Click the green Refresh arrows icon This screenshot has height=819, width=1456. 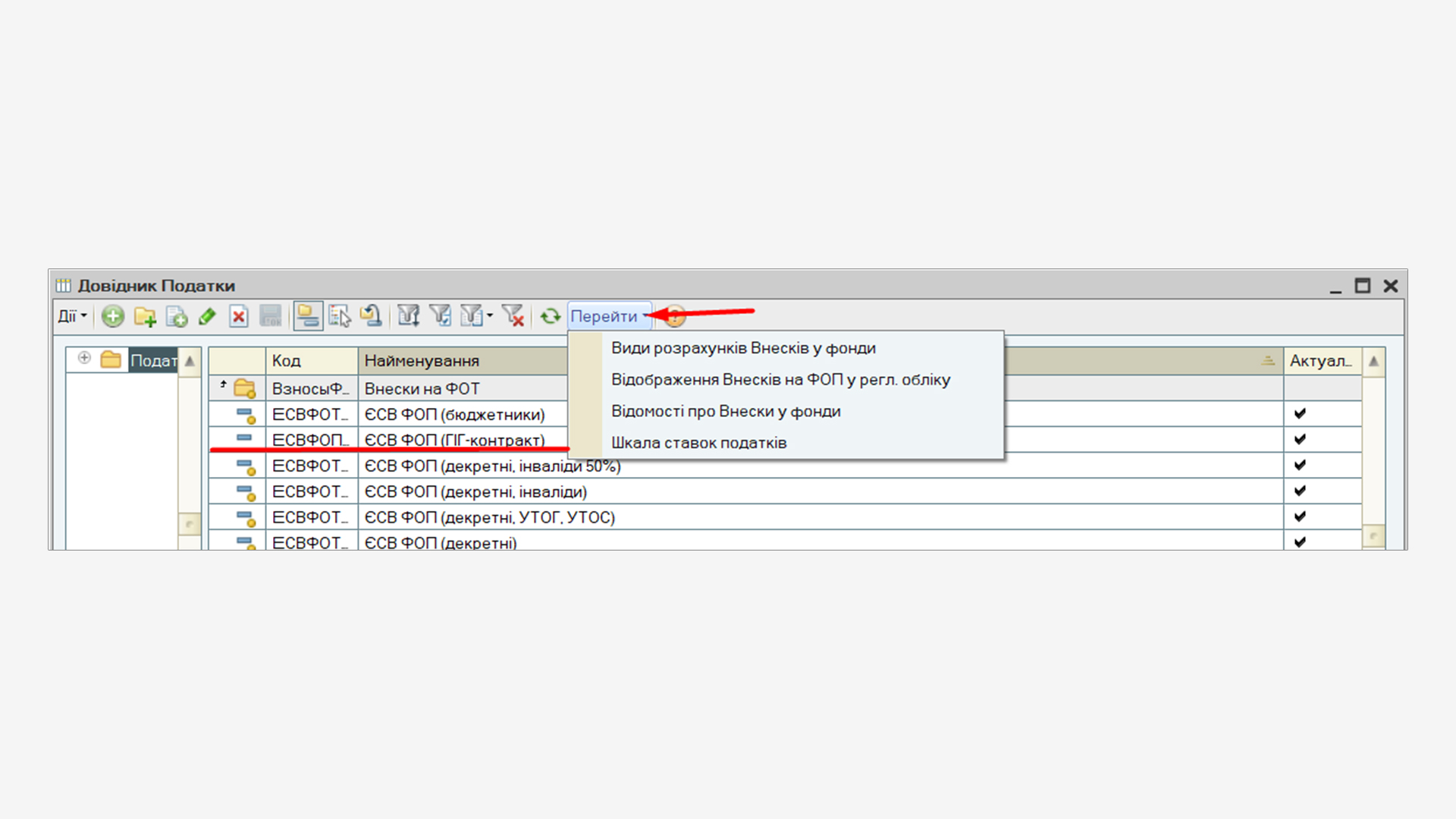point(551,316)
